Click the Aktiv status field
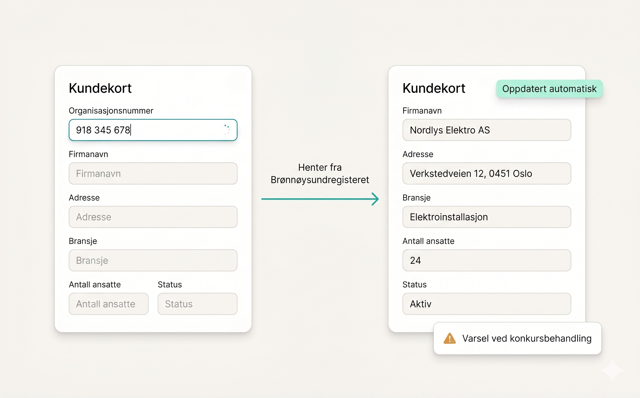This screenshot has height=398, width=640. coord(487,304)
